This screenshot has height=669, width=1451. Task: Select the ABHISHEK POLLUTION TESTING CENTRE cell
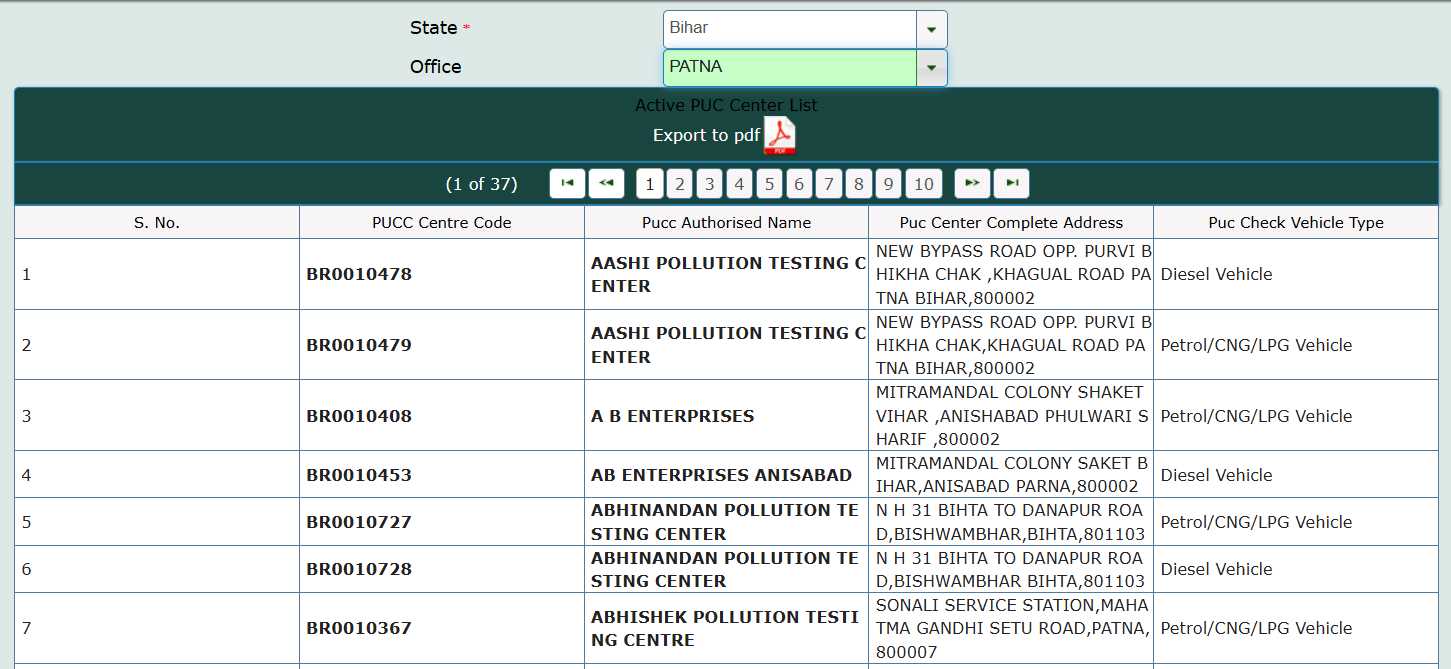tap(727, 628)
